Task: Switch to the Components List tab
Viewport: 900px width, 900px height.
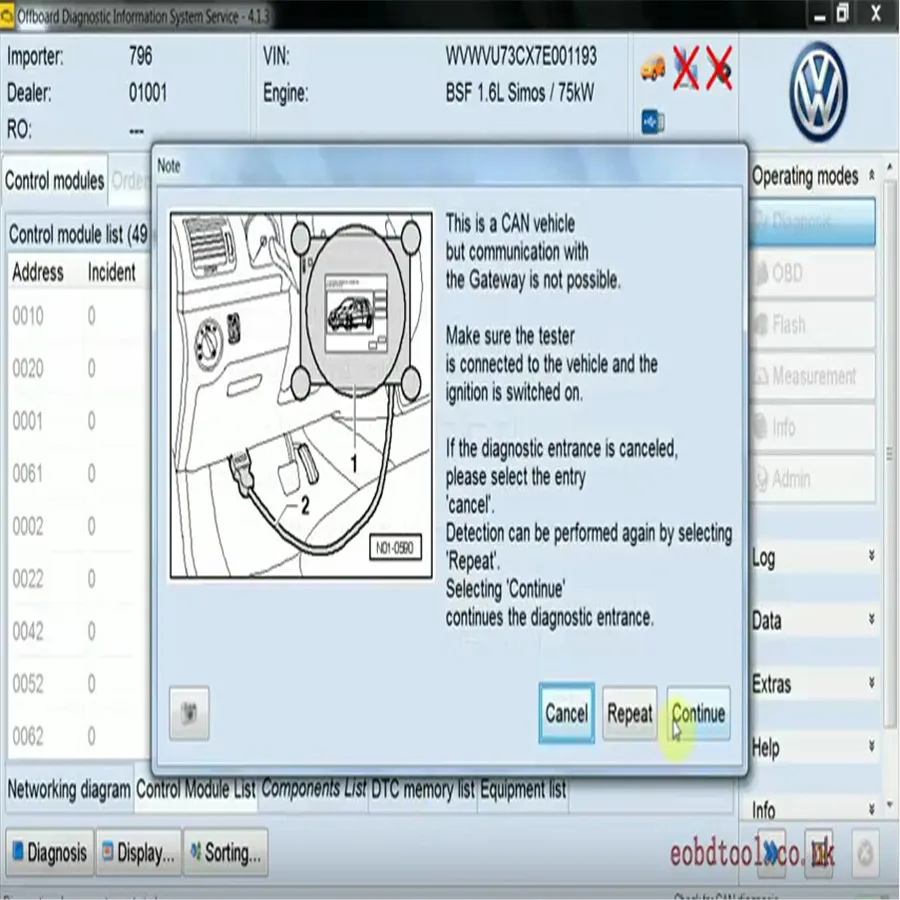Action: tap(313, 789)
